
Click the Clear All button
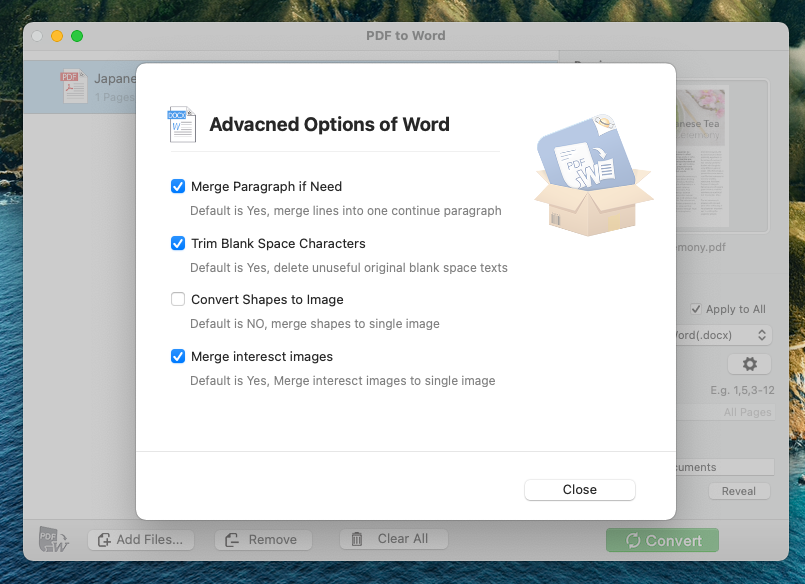[x=394, y=539]
